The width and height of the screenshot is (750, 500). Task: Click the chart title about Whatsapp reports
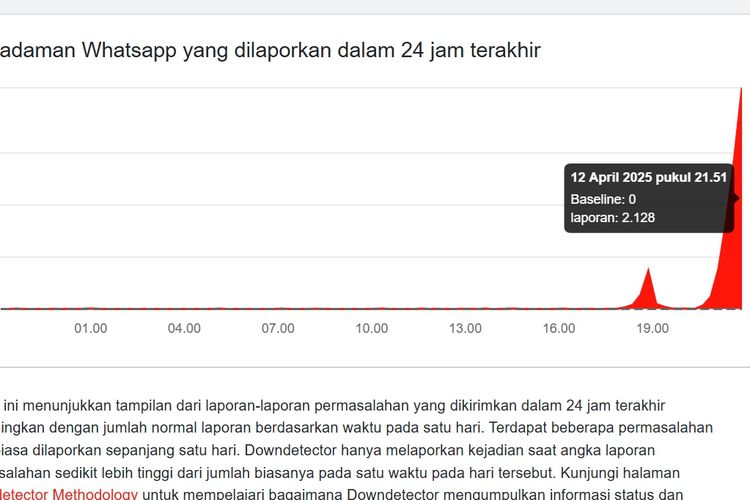pyautogui.click(x=270, y=50)
